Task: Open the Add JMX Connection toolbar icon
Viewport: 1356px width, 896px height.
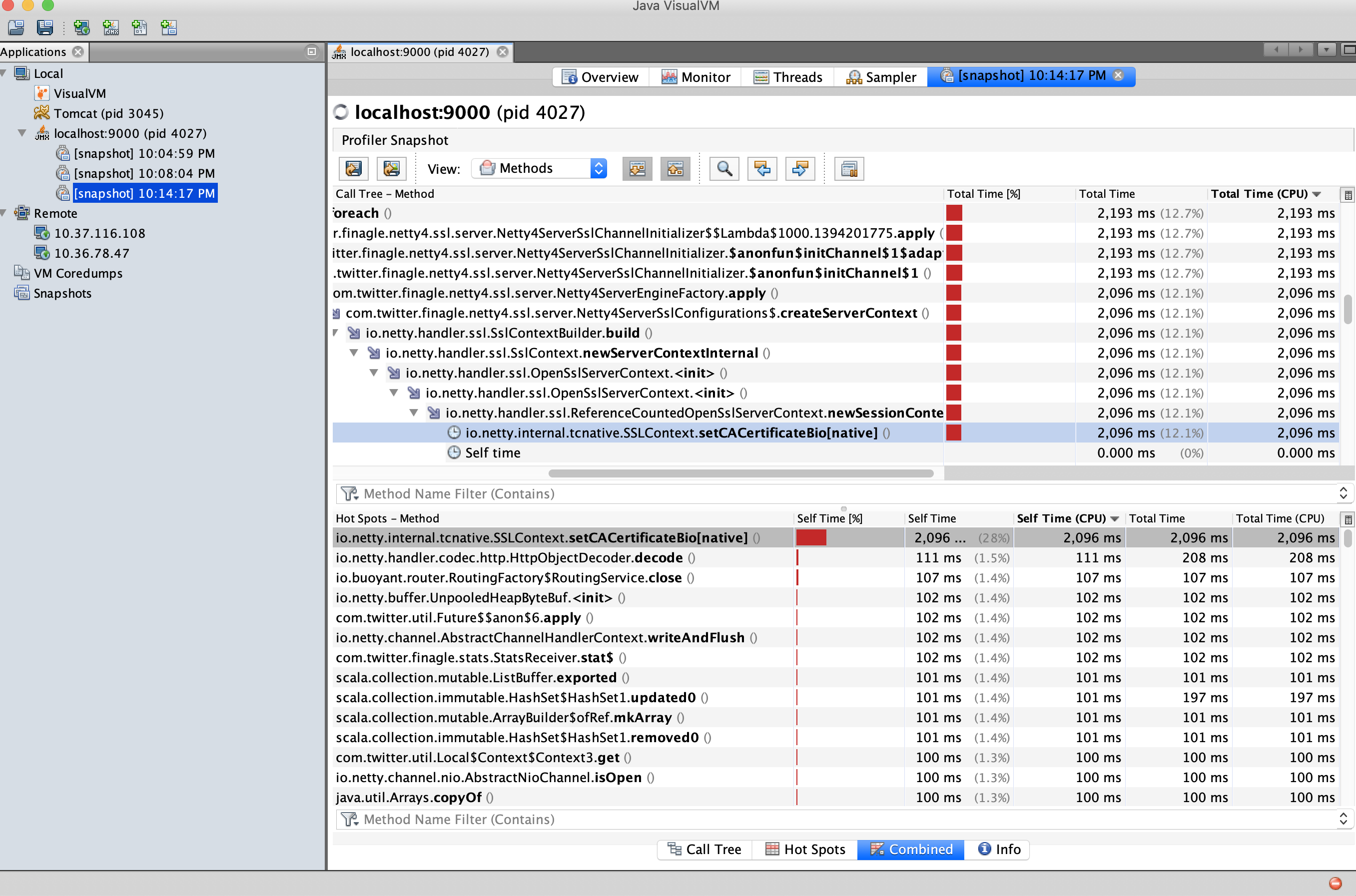Action: tap(111, 27)
